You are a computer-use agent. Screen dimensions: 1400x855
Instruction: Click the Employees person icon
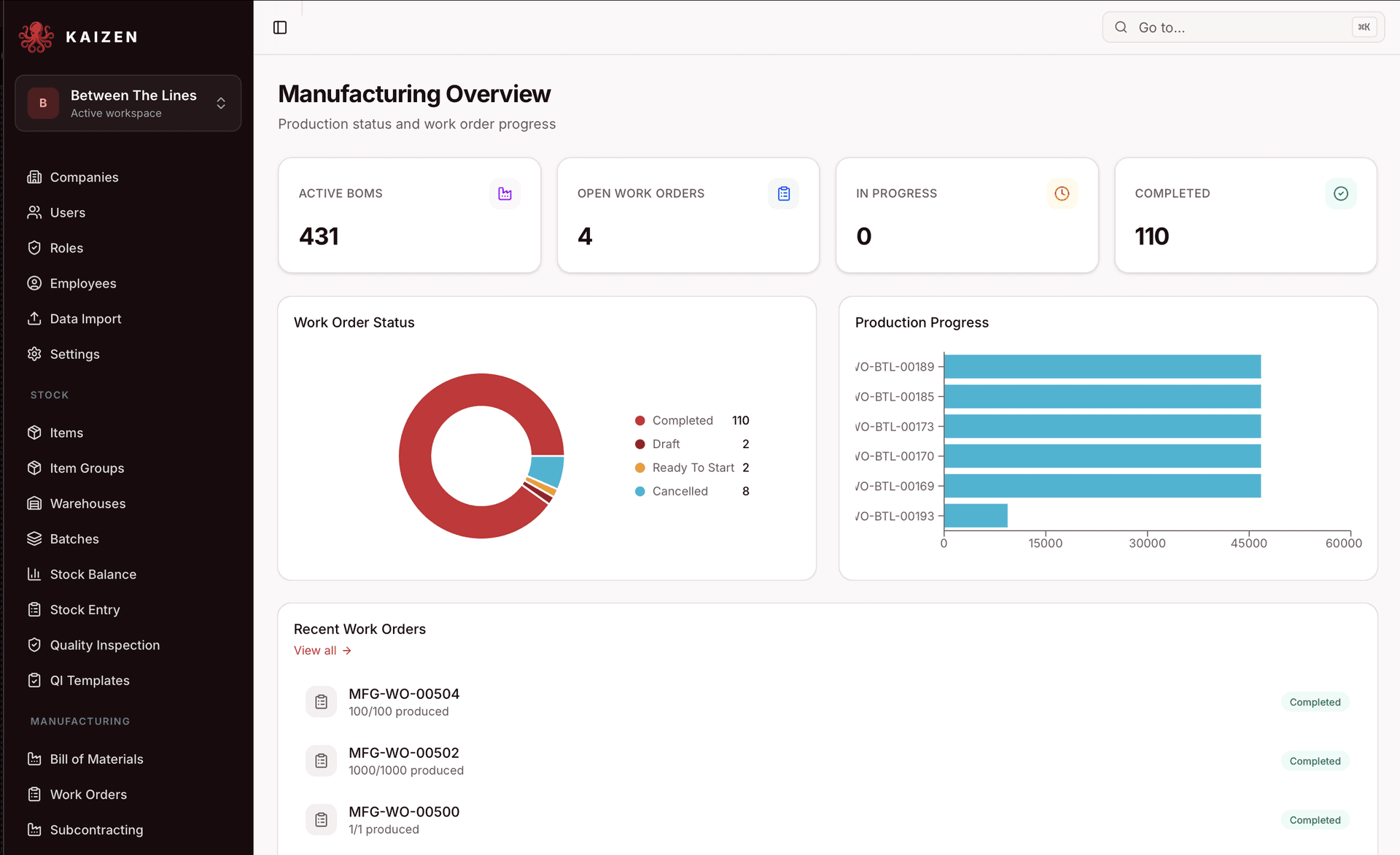click(x=34, y=283)
